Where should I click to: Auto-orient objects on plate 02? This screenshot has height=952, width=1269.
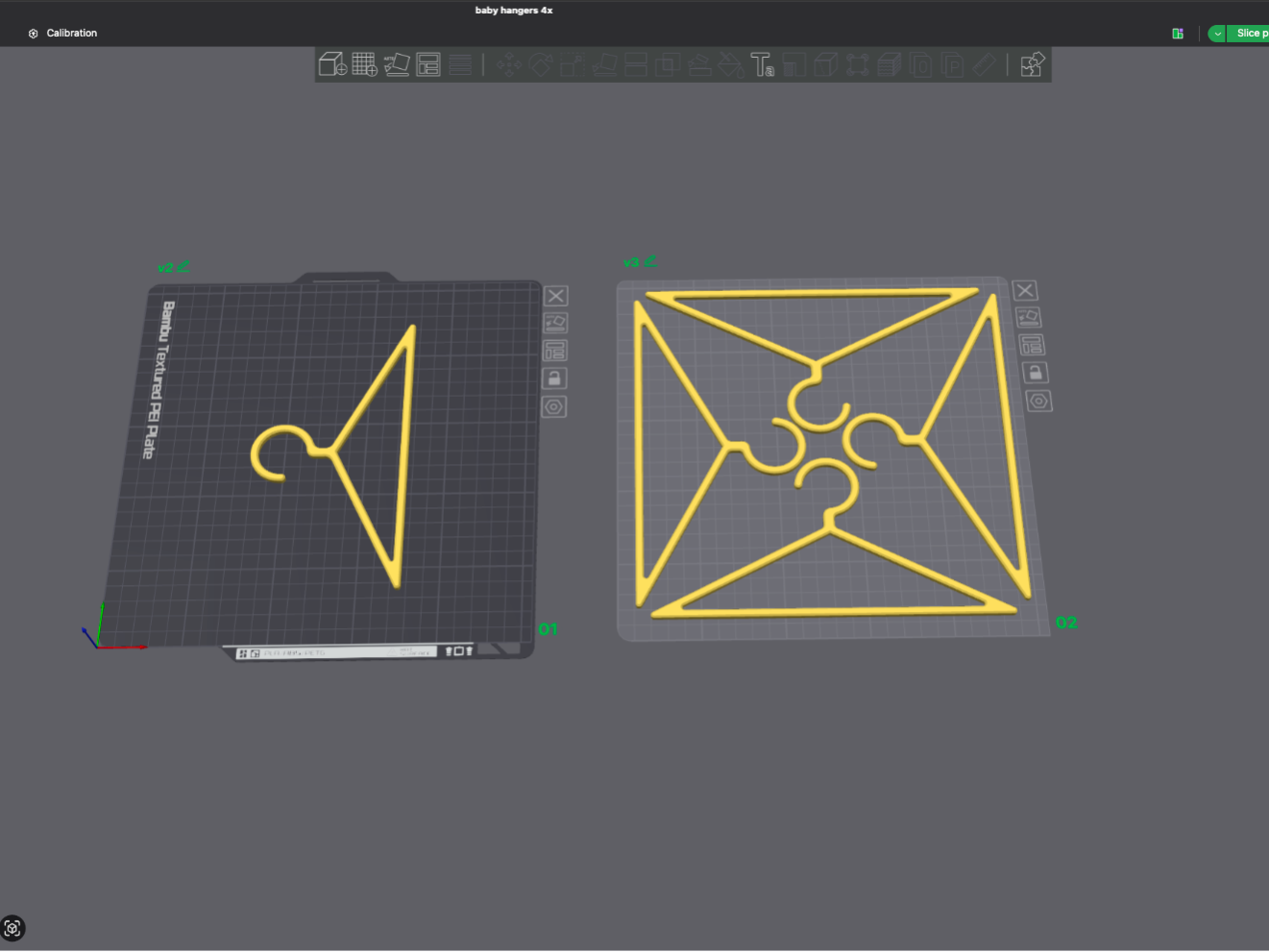tap(1028, 317)
